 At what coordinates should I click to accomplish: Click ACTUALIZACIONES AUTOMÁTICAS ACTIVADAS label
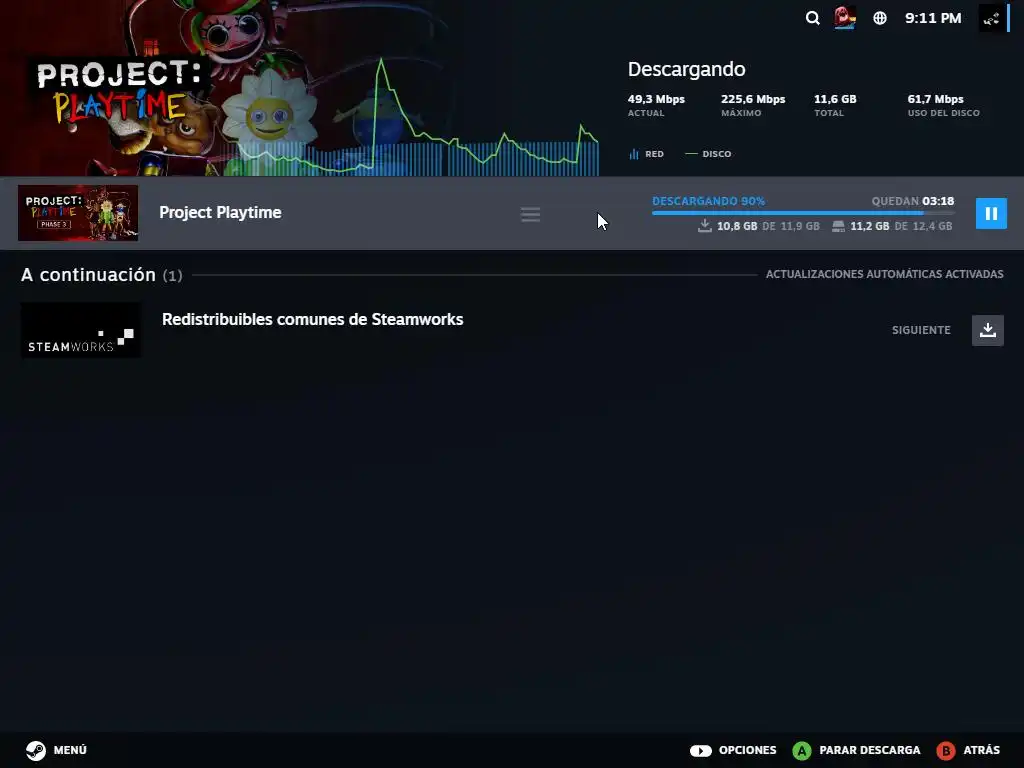[x=884, y=274]
